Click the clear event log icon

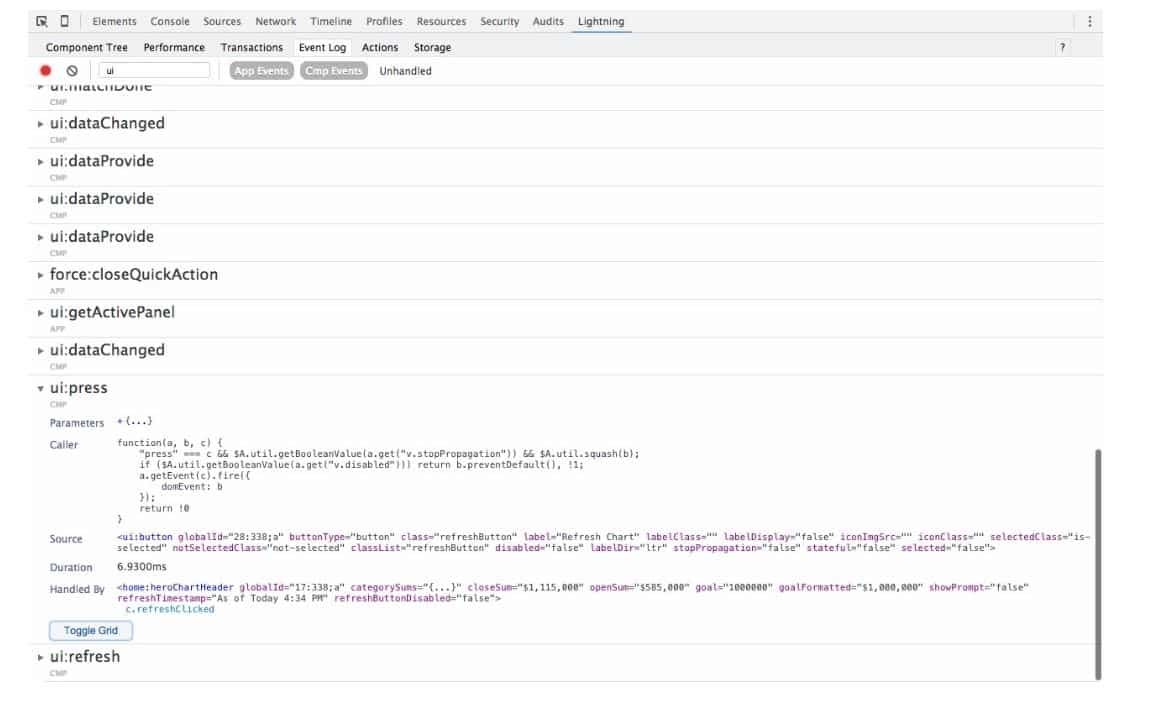click(72, 71)
